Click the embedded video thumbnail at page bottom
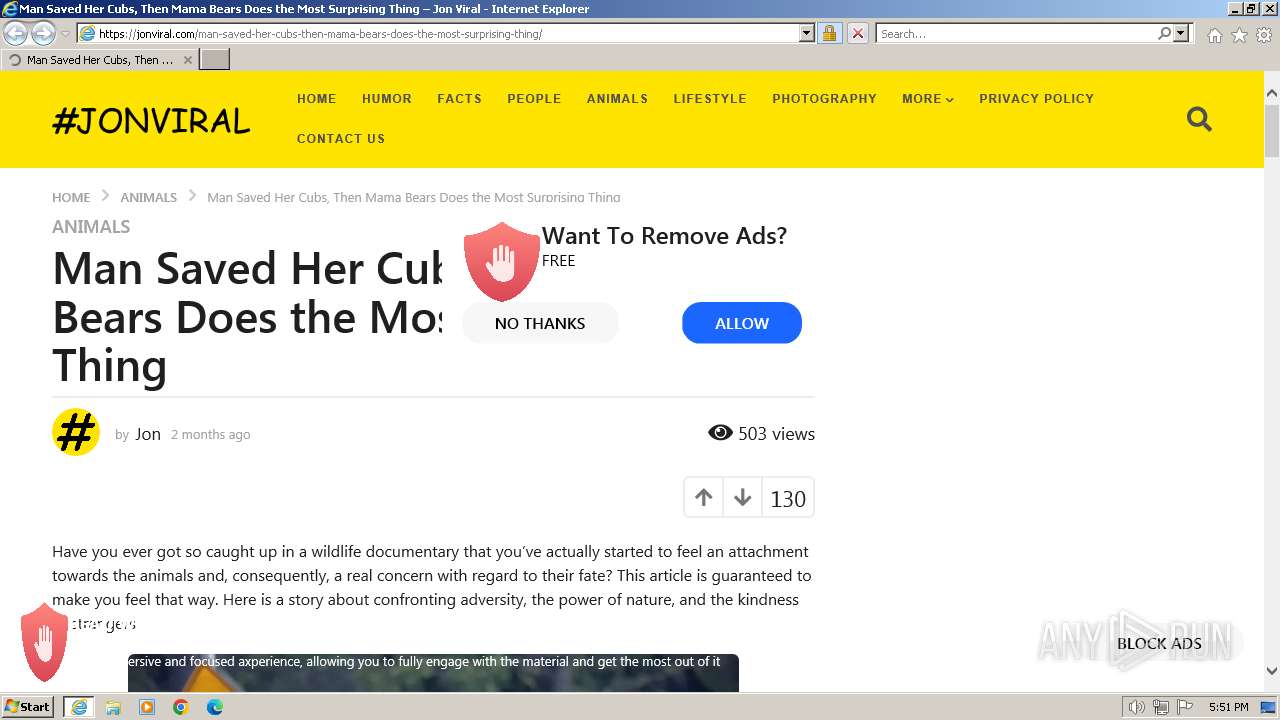 coord(433,673)
